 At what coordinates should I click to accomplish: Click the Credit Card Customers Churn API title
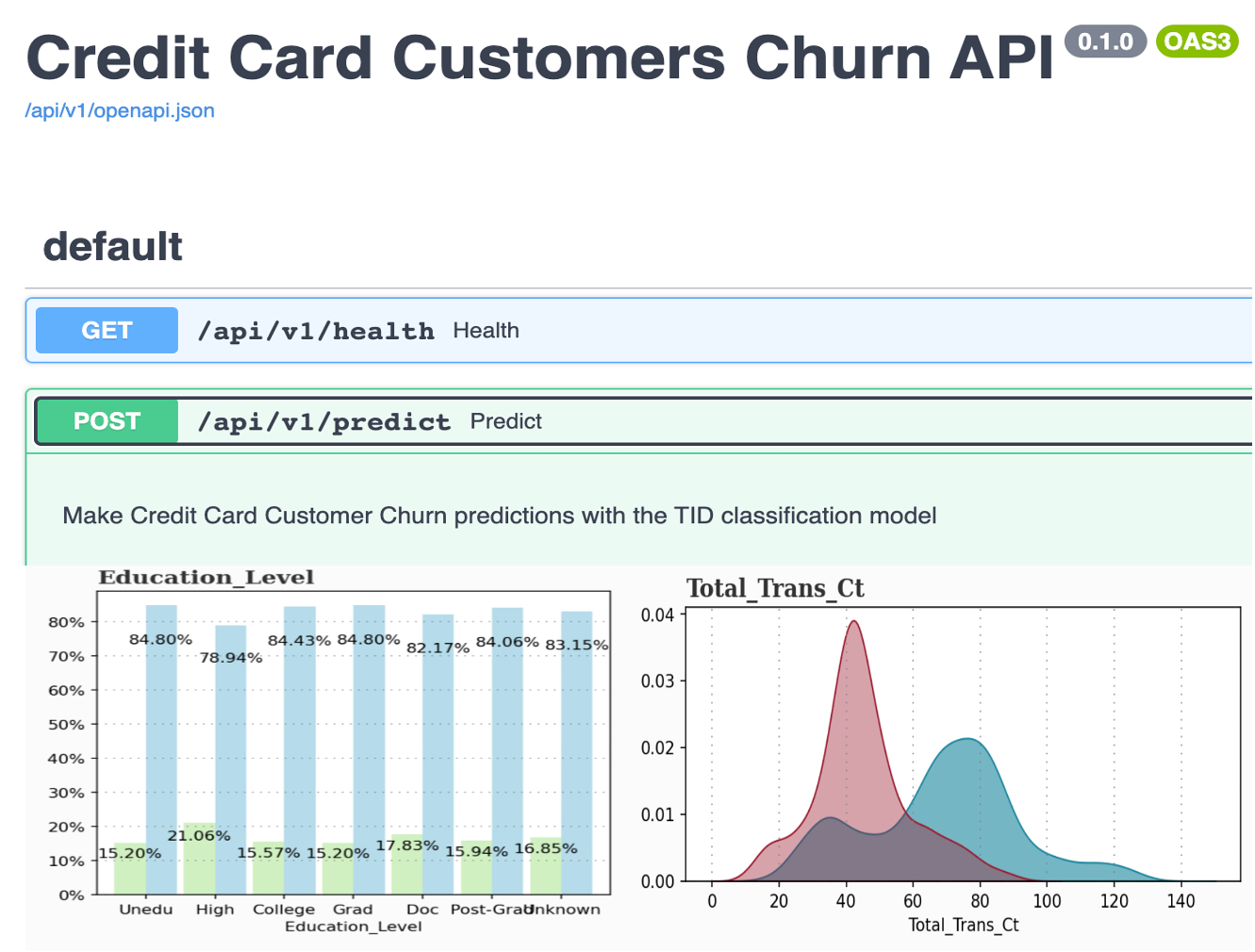[539, 58]
